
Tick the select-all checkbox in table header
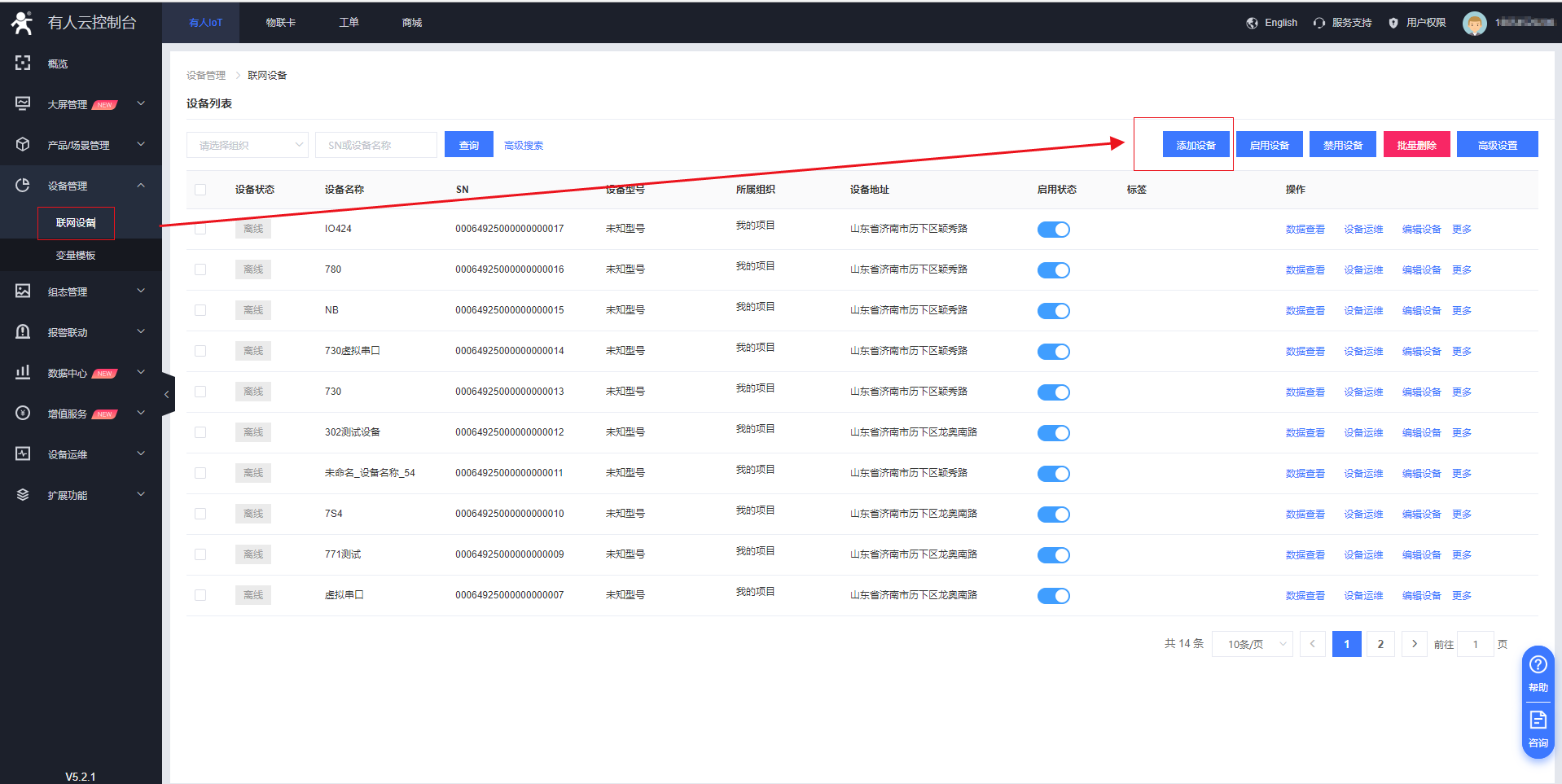[200, 190]
